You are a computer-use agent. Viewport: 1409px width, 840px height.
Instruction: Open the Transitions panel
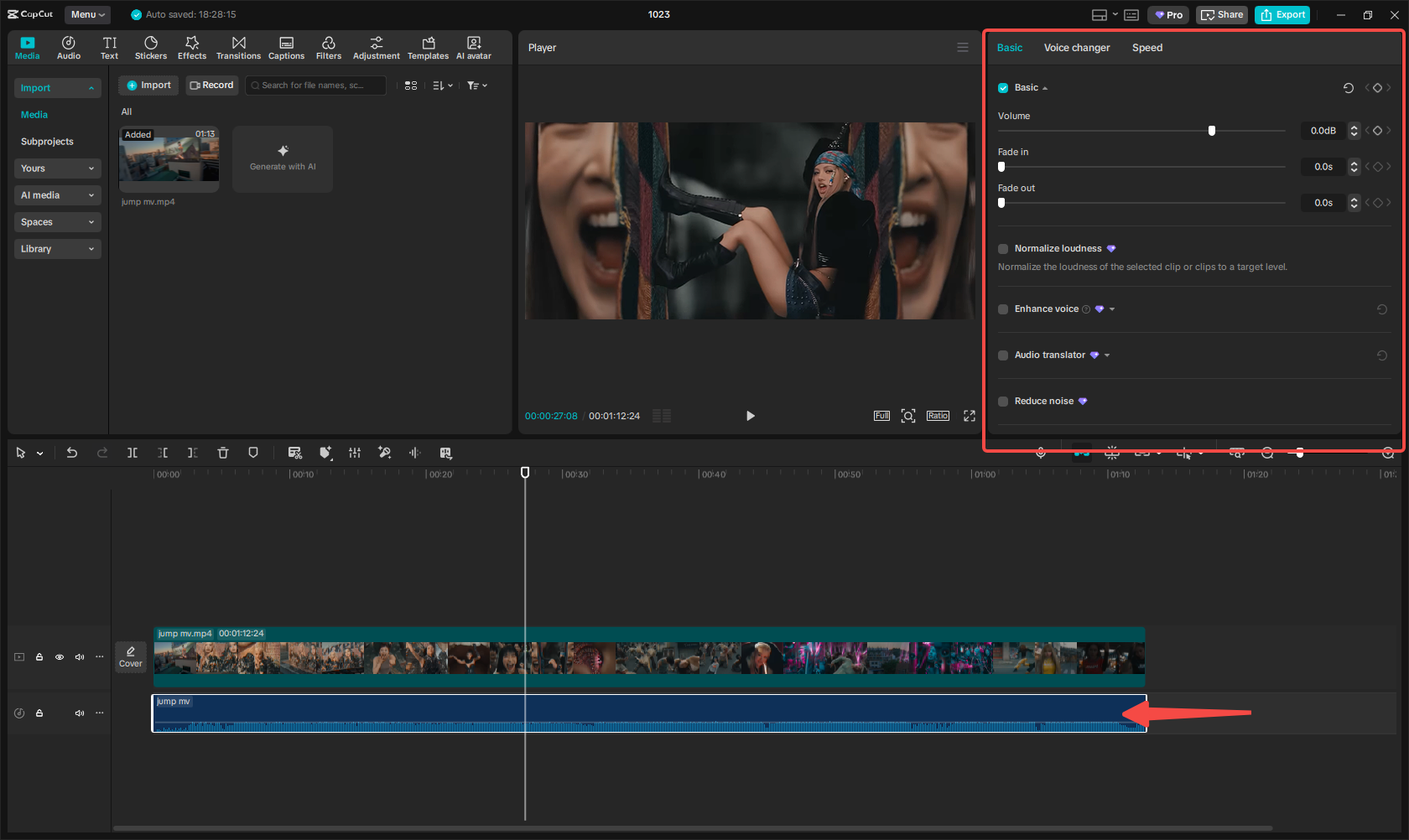pos(238,47)
